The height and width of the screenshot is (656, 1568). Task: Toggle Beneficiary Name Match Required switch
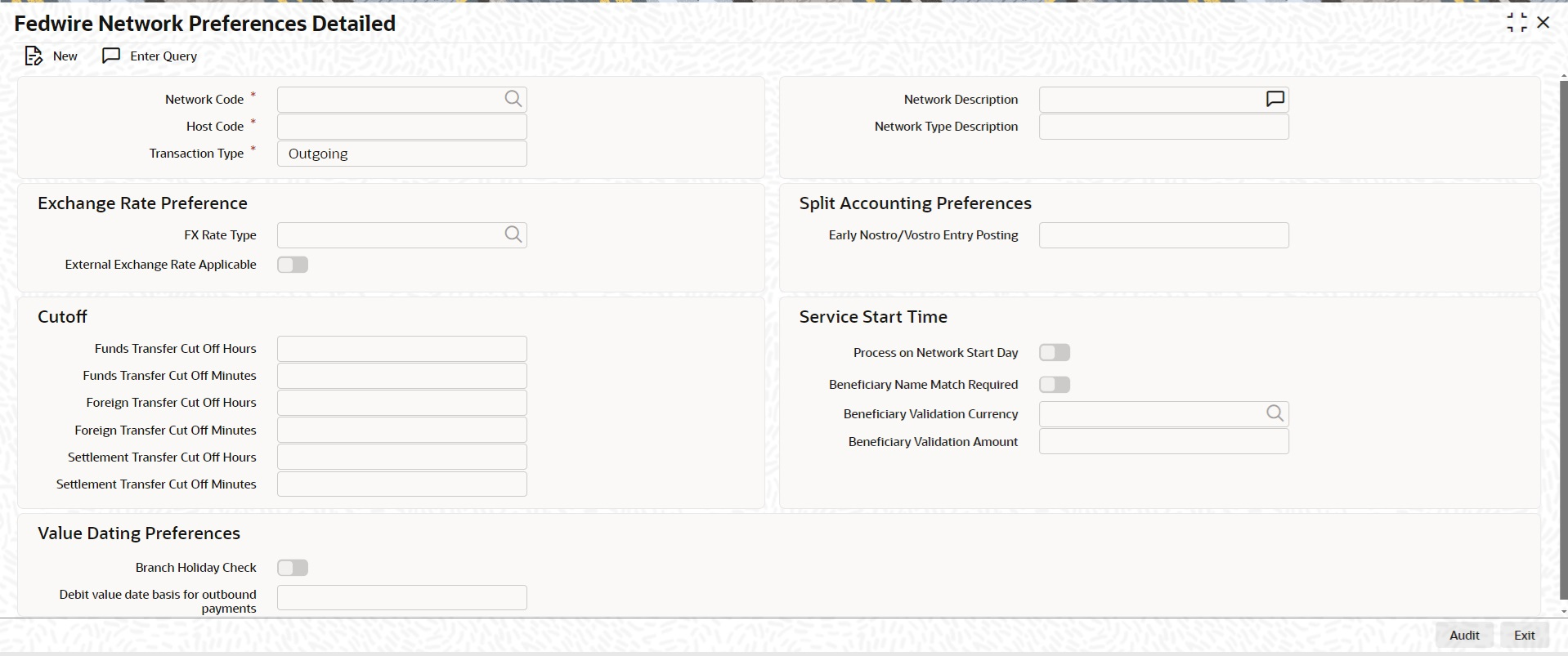[x=1055, y=385]
